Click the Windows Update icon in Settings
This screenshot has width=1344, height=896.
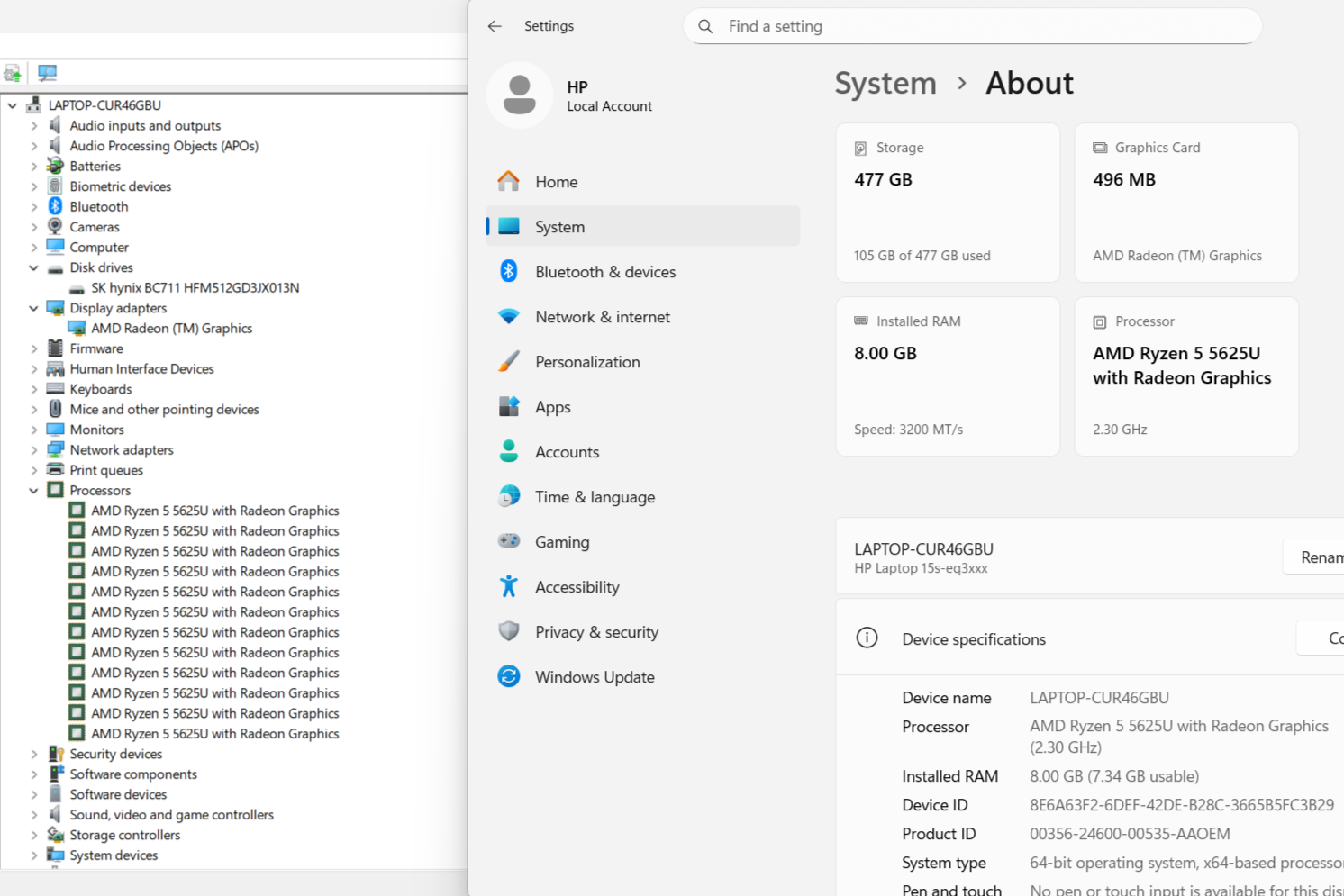[509, 676]
